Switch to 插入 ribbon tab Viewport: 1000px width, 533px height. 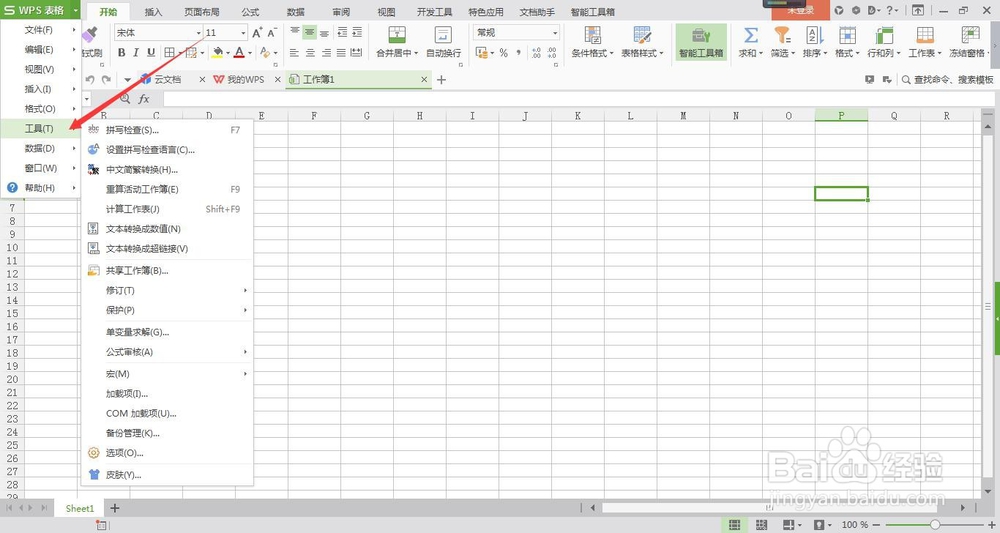click(x=153, y=12)
